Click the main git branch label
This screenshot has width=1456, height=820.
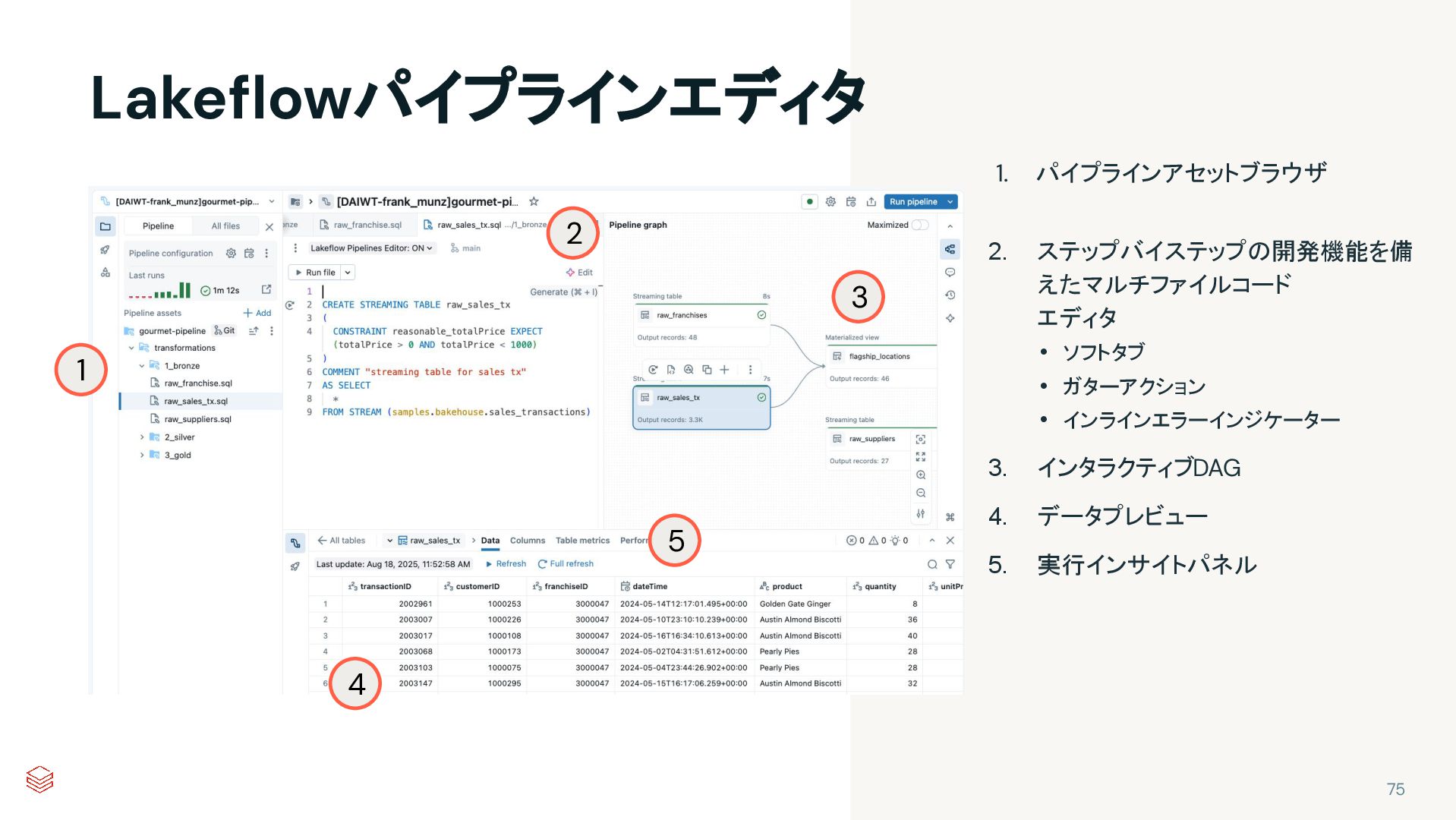(x=465, y=248)
